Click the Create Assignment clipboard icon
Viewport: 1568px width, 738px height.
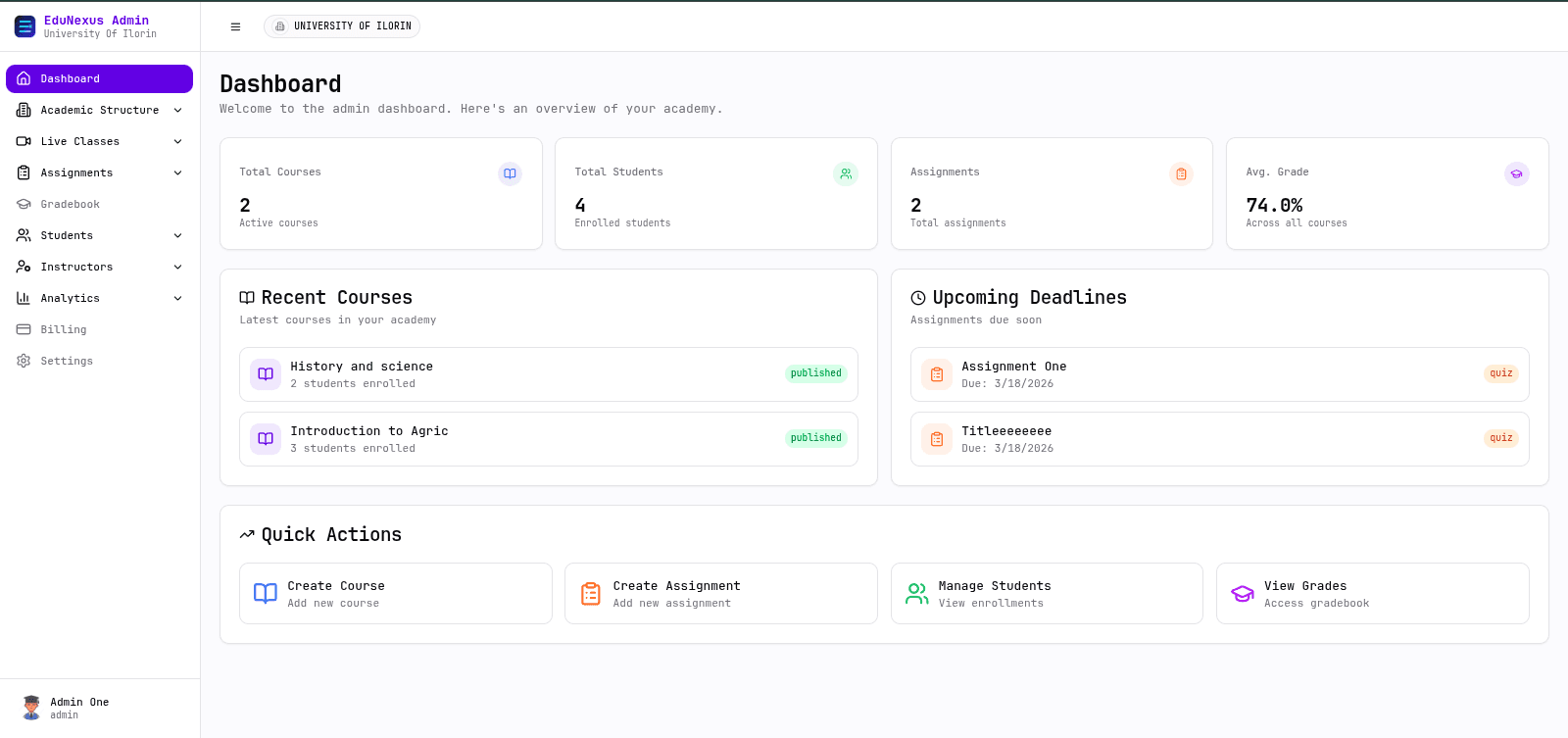tap(591, 593)
